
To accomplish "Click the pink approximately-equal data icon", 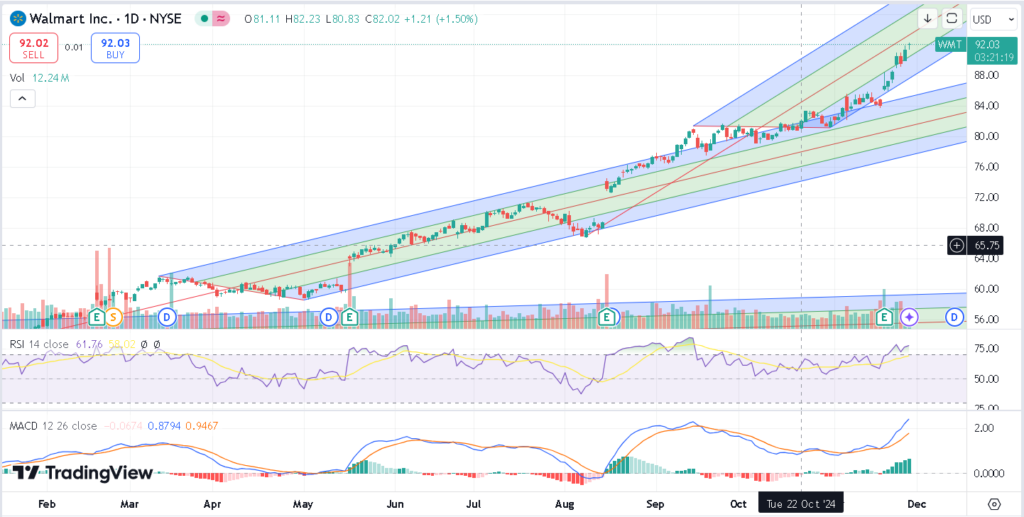I will [221, 19].
